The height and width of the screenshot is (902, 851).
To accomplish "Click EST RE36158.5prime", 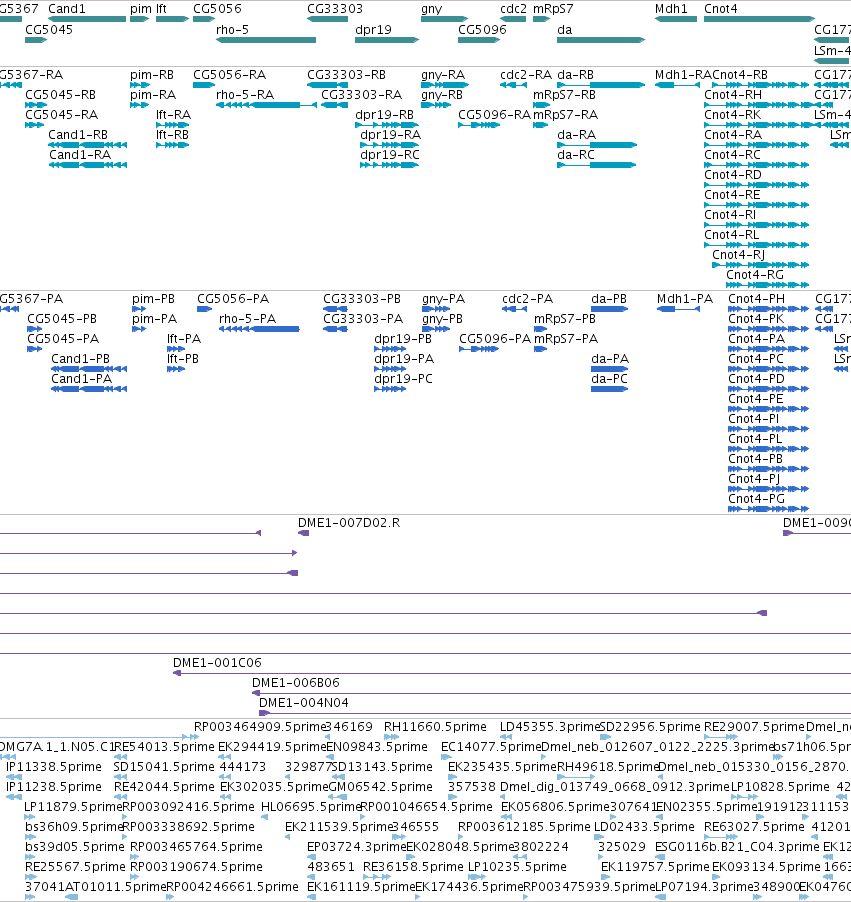I will coord(413,866).
